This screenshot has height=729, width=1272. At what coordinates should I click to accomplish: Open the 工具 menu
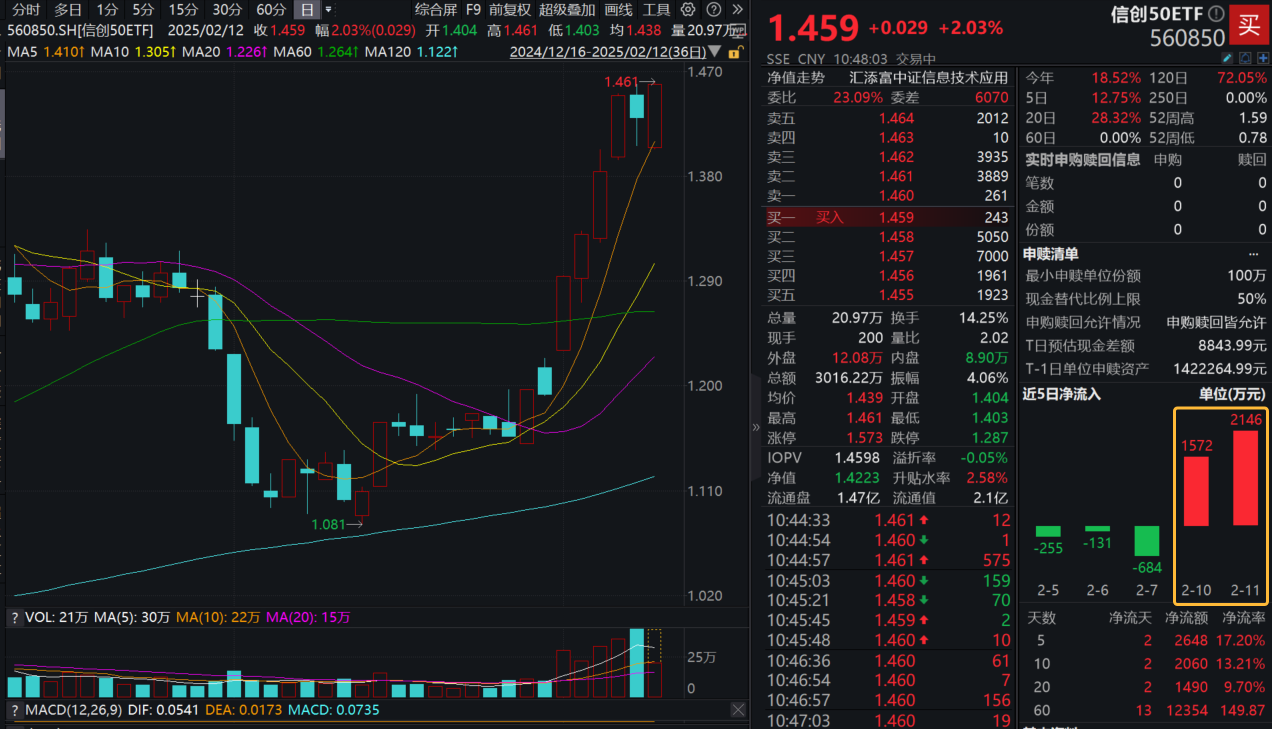657,11
